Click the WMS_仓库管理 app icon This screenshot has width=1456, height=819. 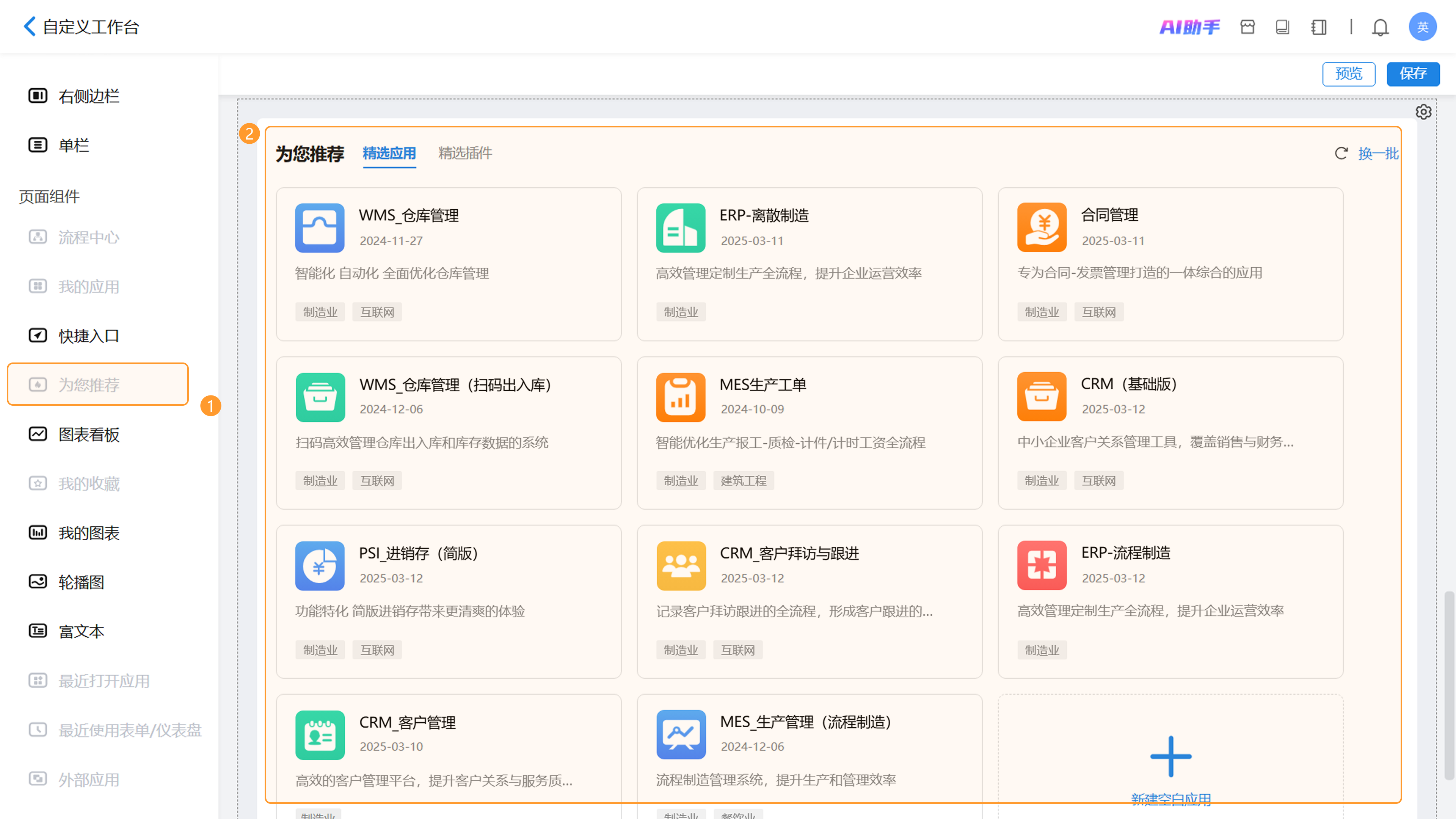320,228
